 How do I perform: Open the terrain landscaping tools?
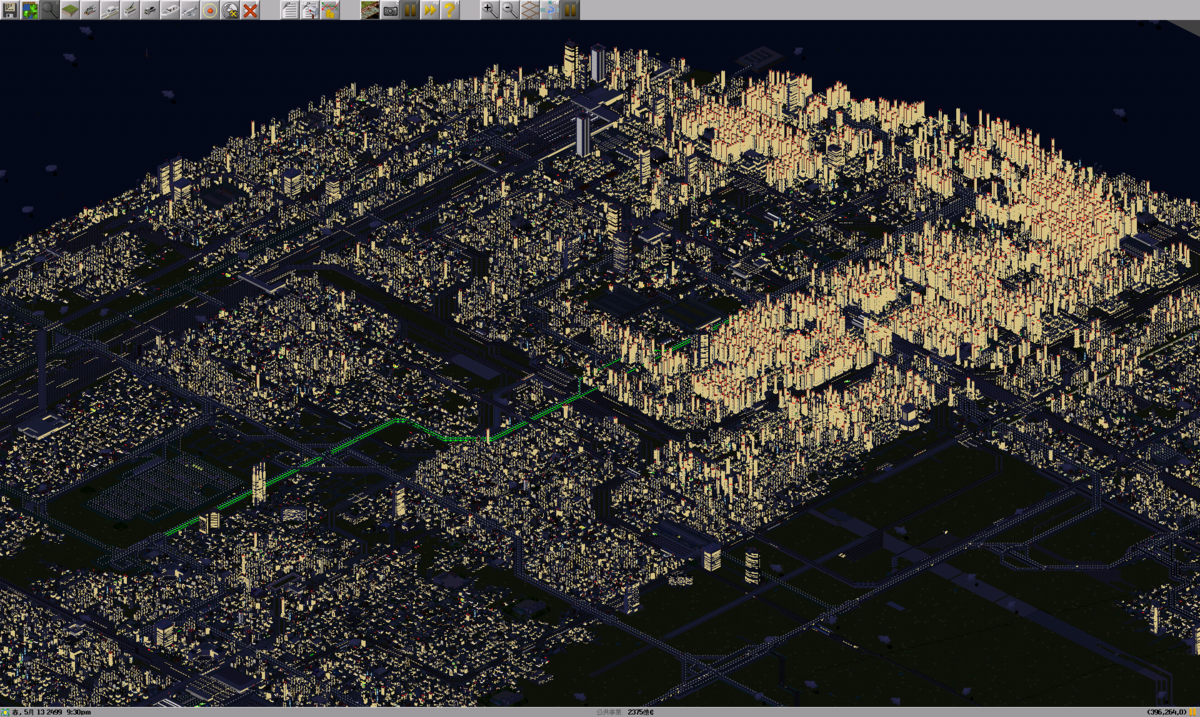tap(70, 10)
